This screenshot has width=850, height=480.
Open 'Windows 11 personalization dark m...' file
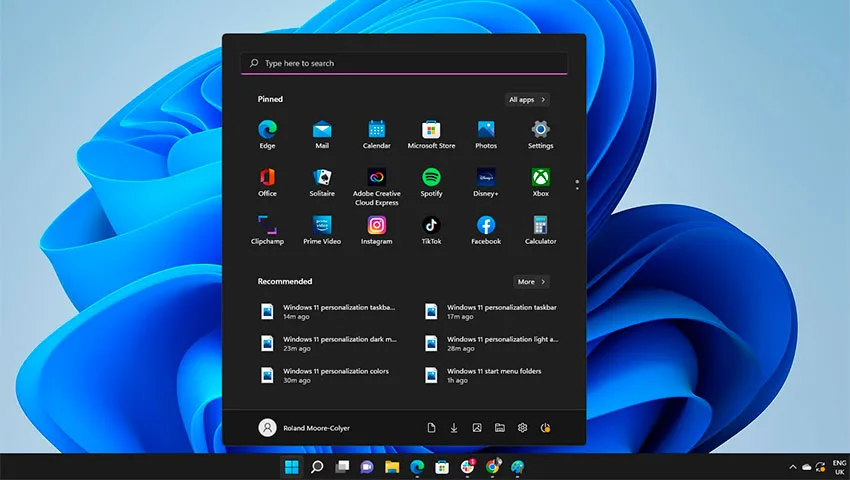click(329, 343)
